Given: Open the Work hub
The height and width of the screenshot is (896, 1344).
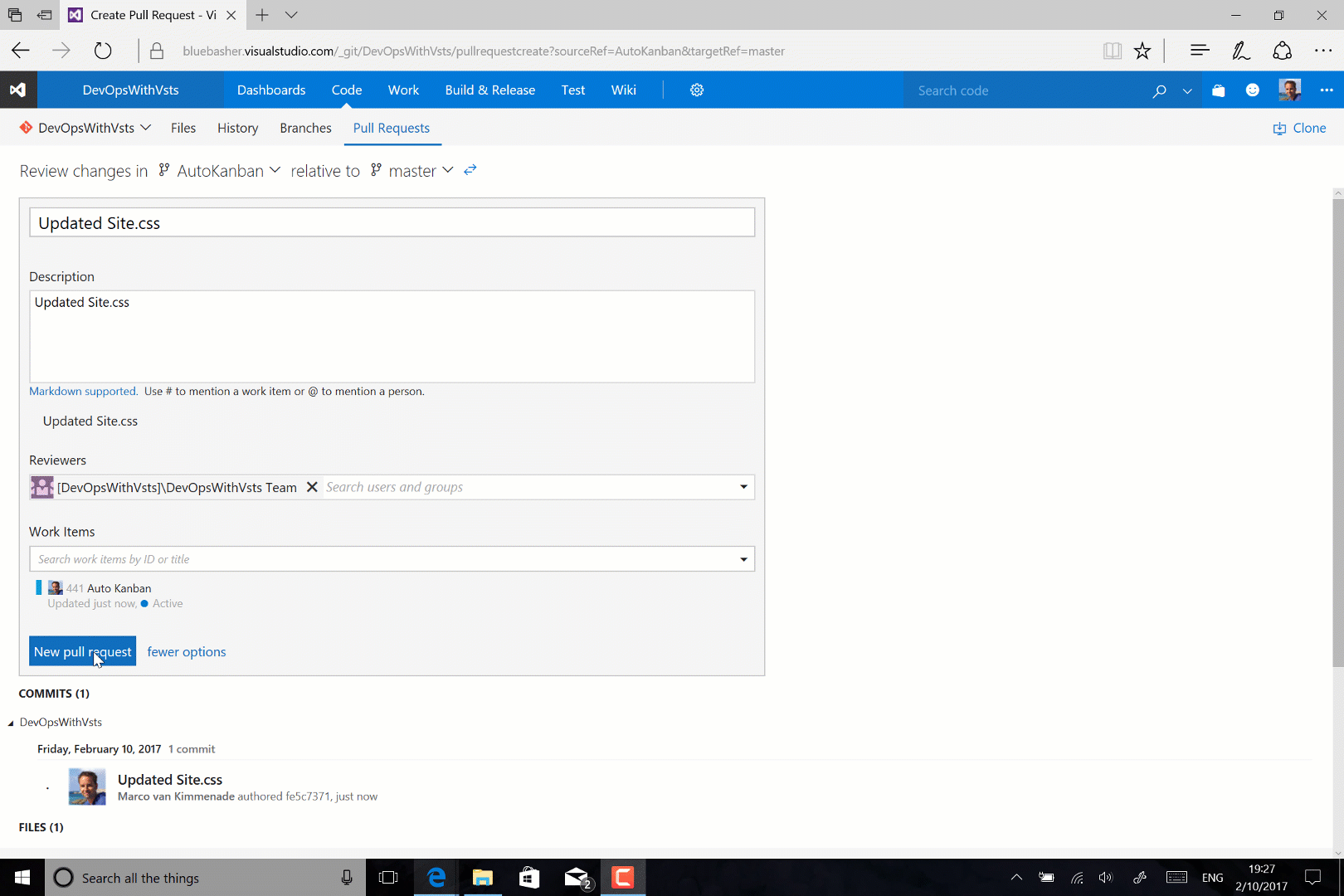Looking at the screenshot, I should click(403, 90).
